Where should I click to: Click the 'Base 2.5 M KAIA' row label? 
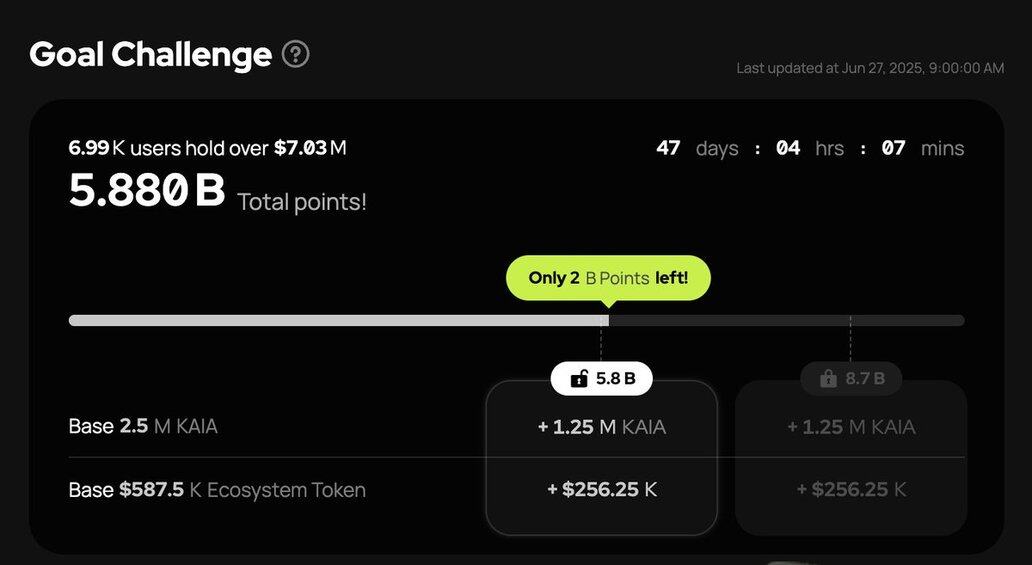click(x=143, y=427)
